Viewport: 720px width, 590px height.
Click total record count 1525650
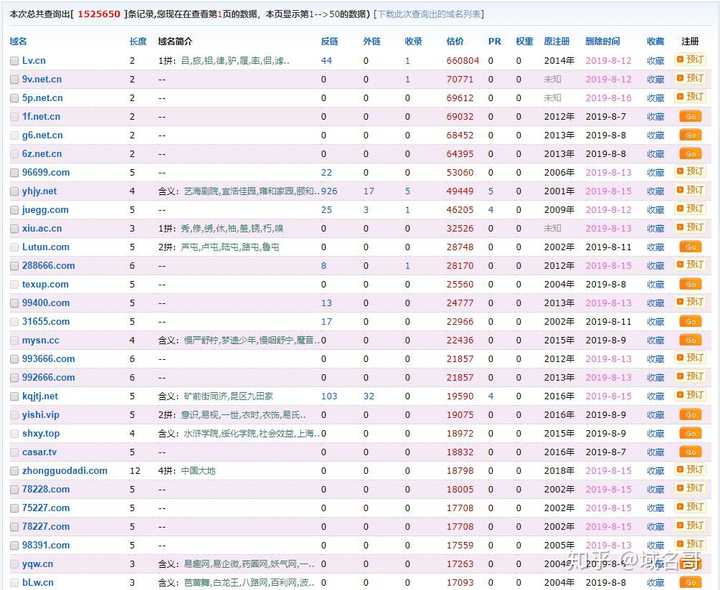coord(99,14)
